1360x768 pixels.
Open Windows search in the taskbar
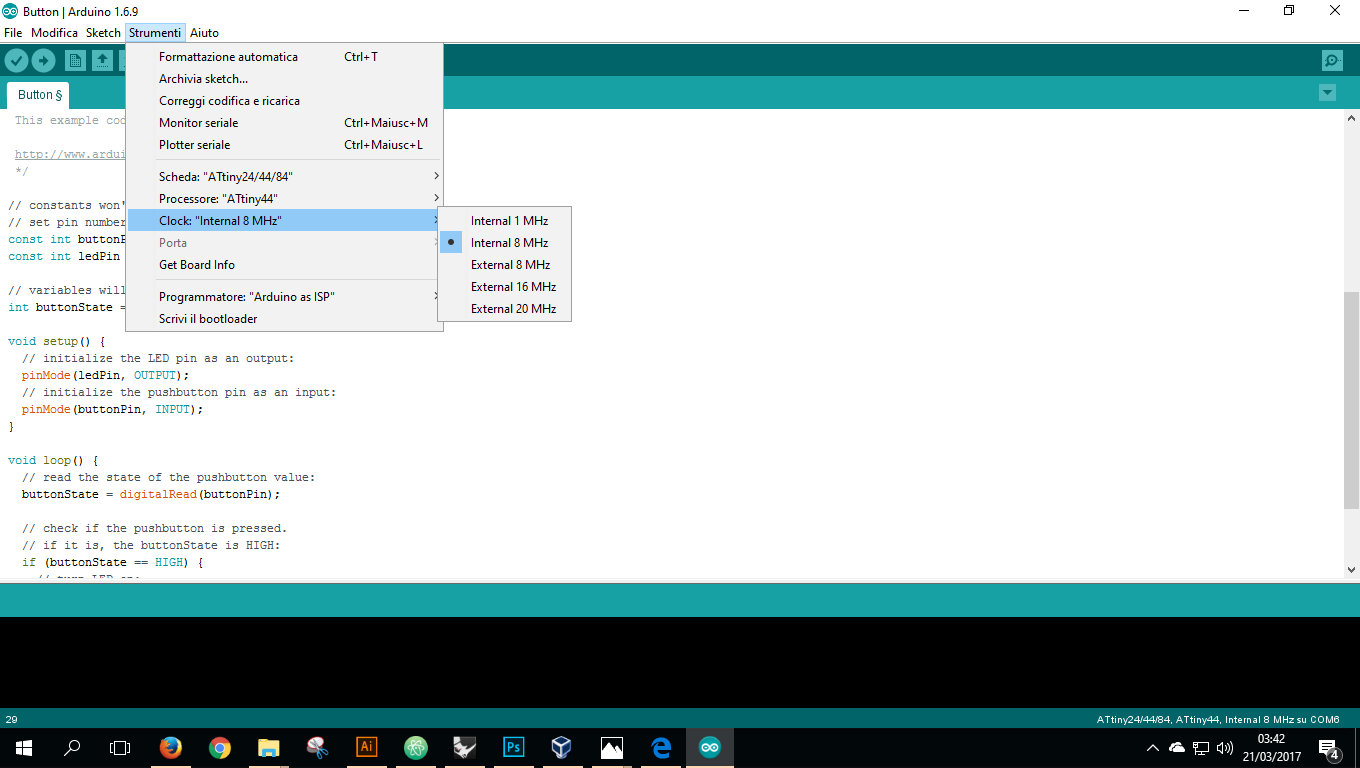click(x=72, y=747)
